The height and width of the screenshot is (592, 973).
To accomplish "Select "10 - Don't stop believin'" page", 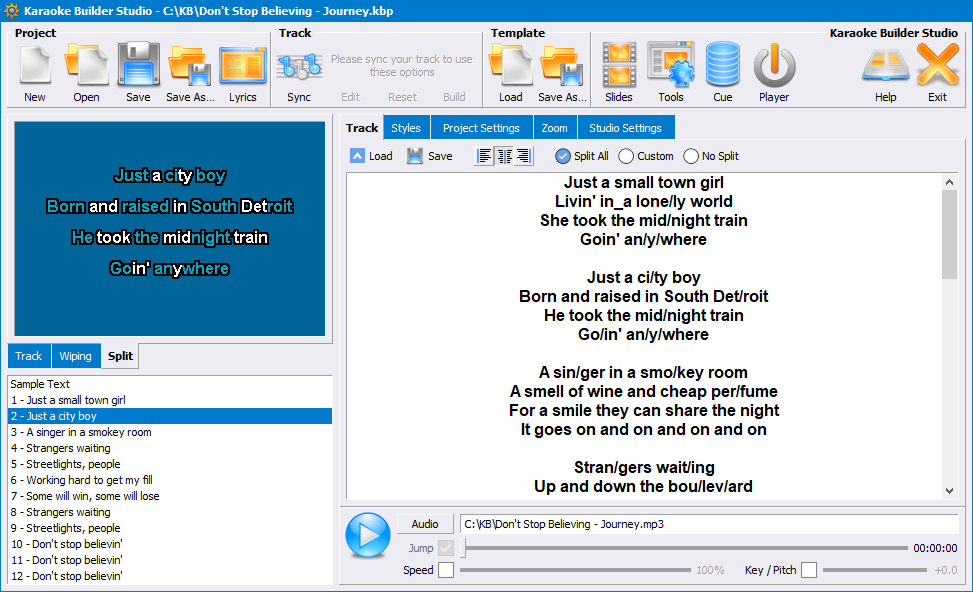I will [x=169, y=544].
